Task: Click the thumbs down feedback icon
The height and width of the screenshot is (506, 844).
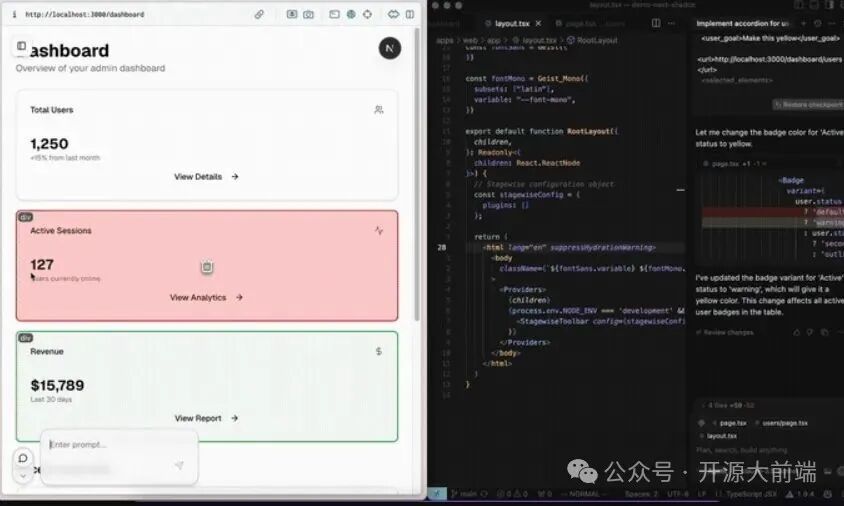Action: [x=810, y=333]
